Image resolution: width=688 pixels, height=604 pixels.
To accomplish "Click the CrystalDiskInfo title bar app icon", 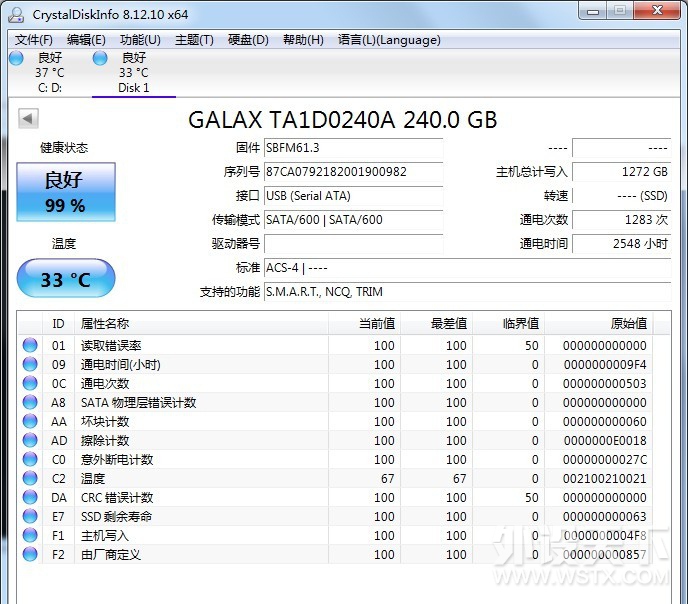I will (16, 14).
